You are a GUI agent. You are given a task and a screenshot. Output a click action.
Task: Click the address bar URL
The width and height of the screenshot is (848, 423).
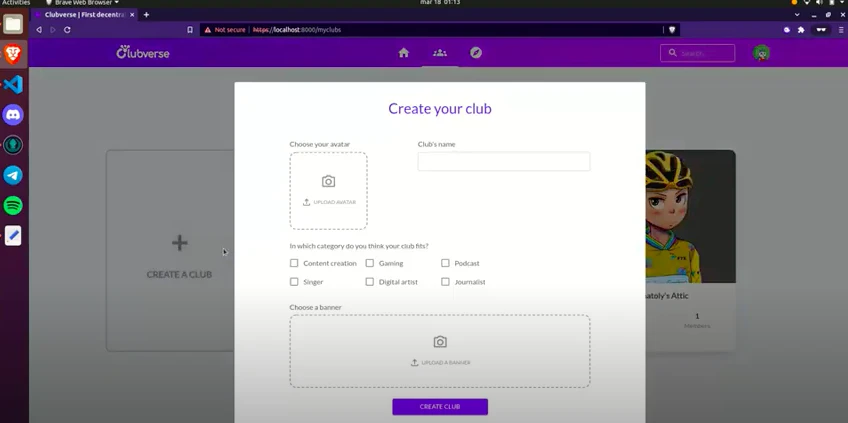click(x=297, y=30)
